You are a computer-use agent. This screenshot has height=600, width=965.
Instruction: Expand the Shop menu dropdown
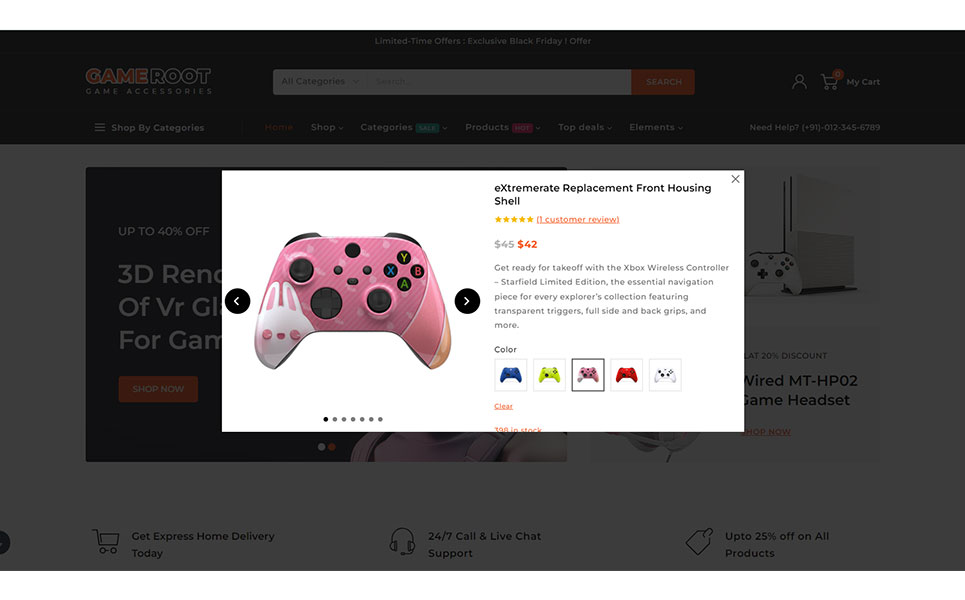[x=327, y=127]
